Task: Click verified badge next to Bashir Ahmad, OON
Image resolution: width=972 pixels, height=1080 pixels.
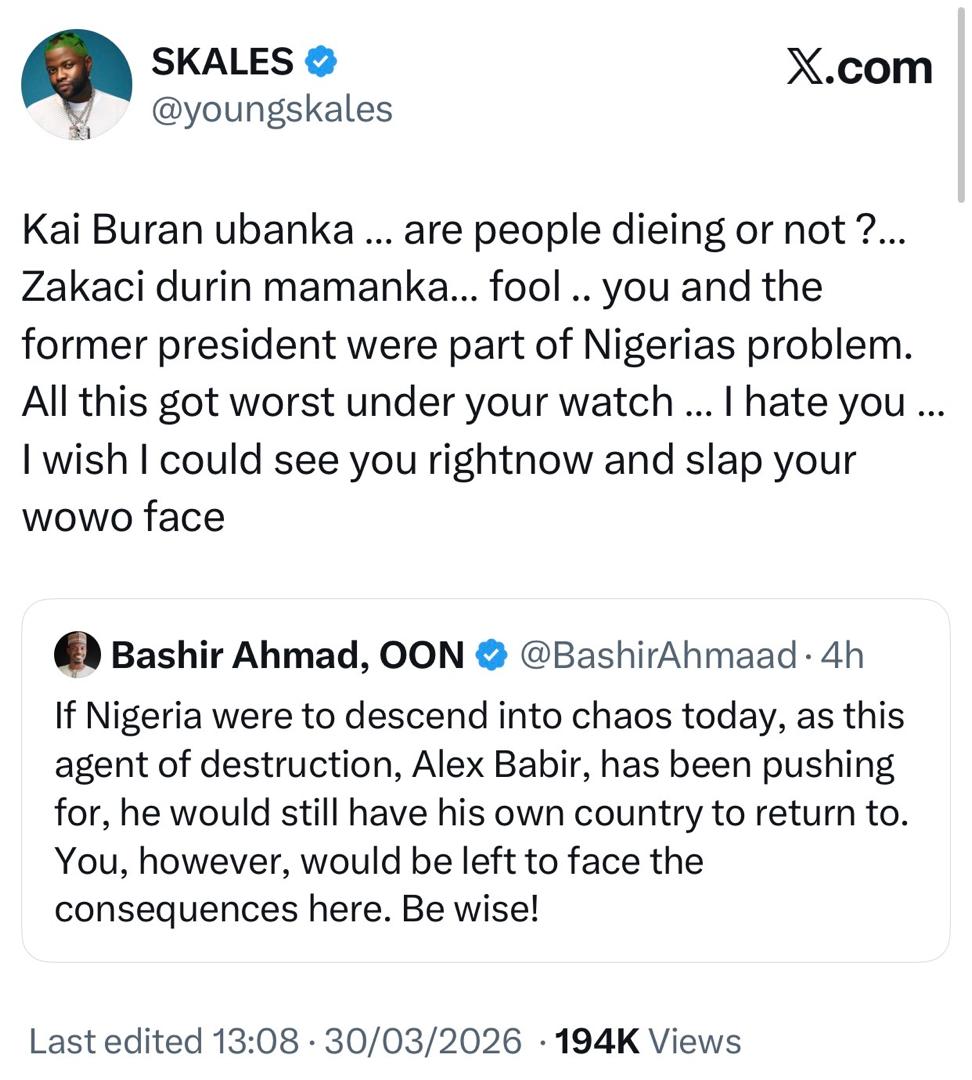Action: (490, 655)
